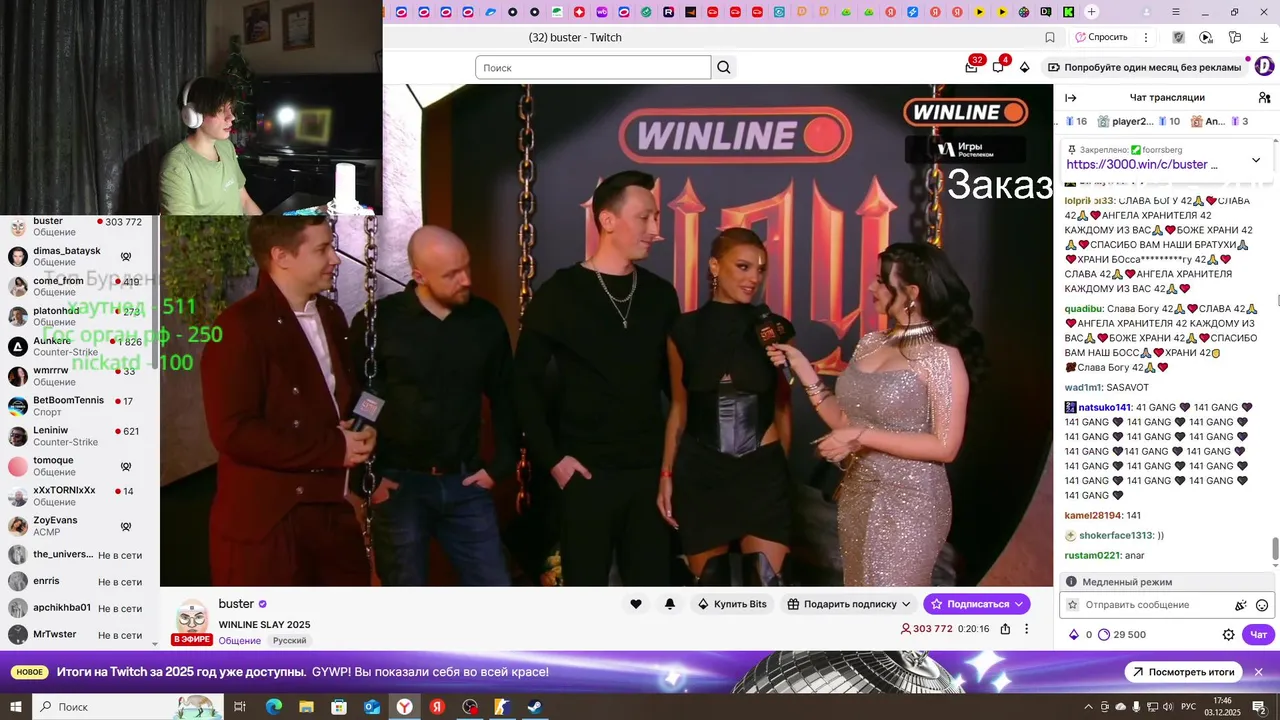Open xXxTORNIxXx channel in sidebar

pos(78,496)
